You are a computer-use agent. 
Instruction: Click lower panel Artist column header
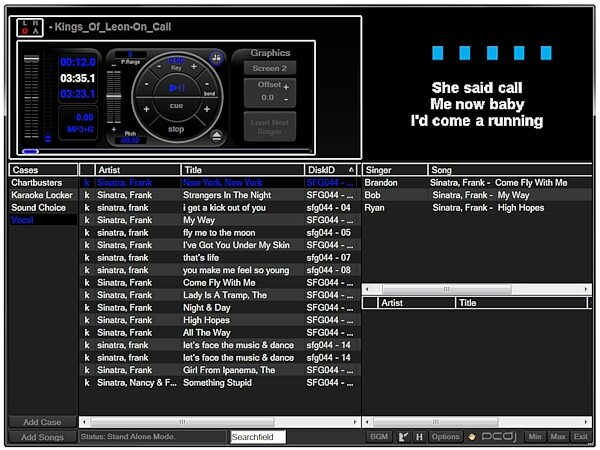(416, 303)
